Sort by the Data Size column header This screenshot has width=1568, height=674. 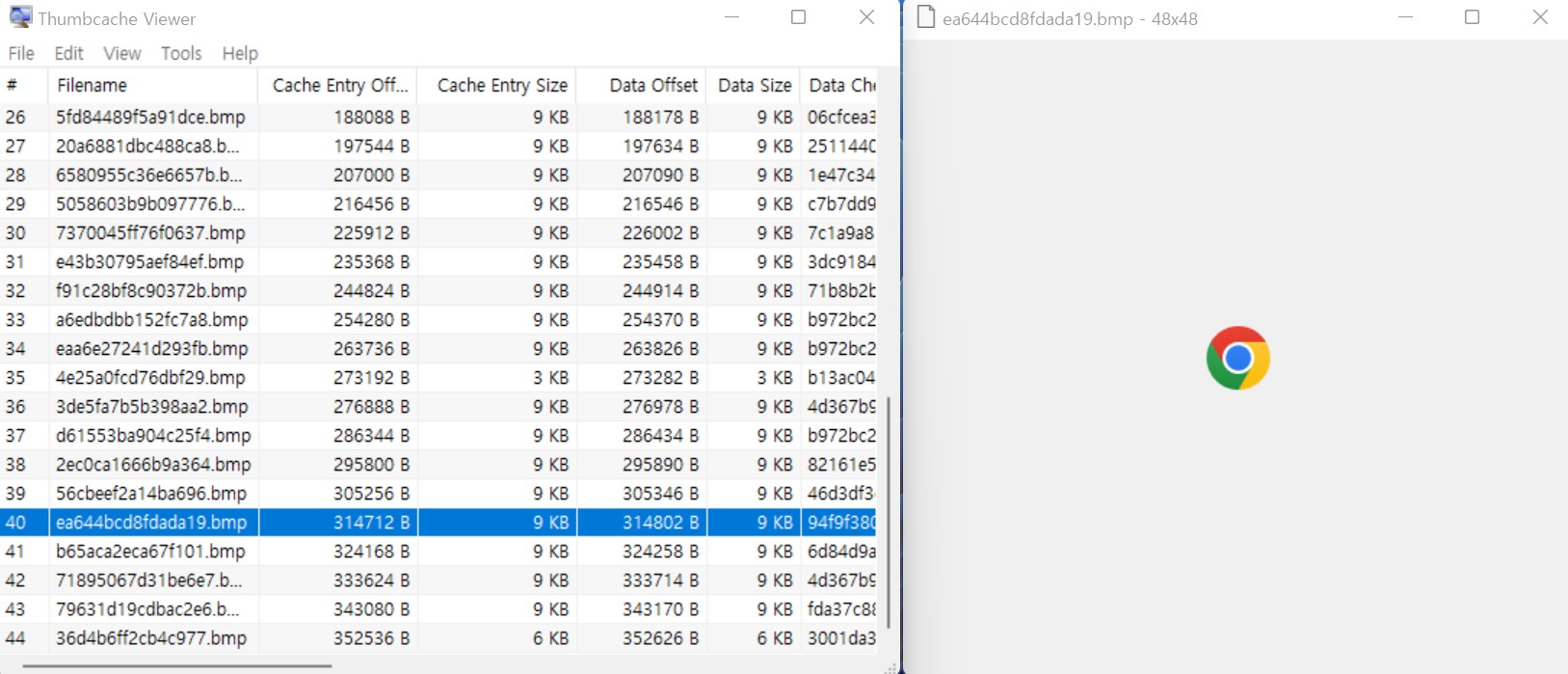click(753, 85)
